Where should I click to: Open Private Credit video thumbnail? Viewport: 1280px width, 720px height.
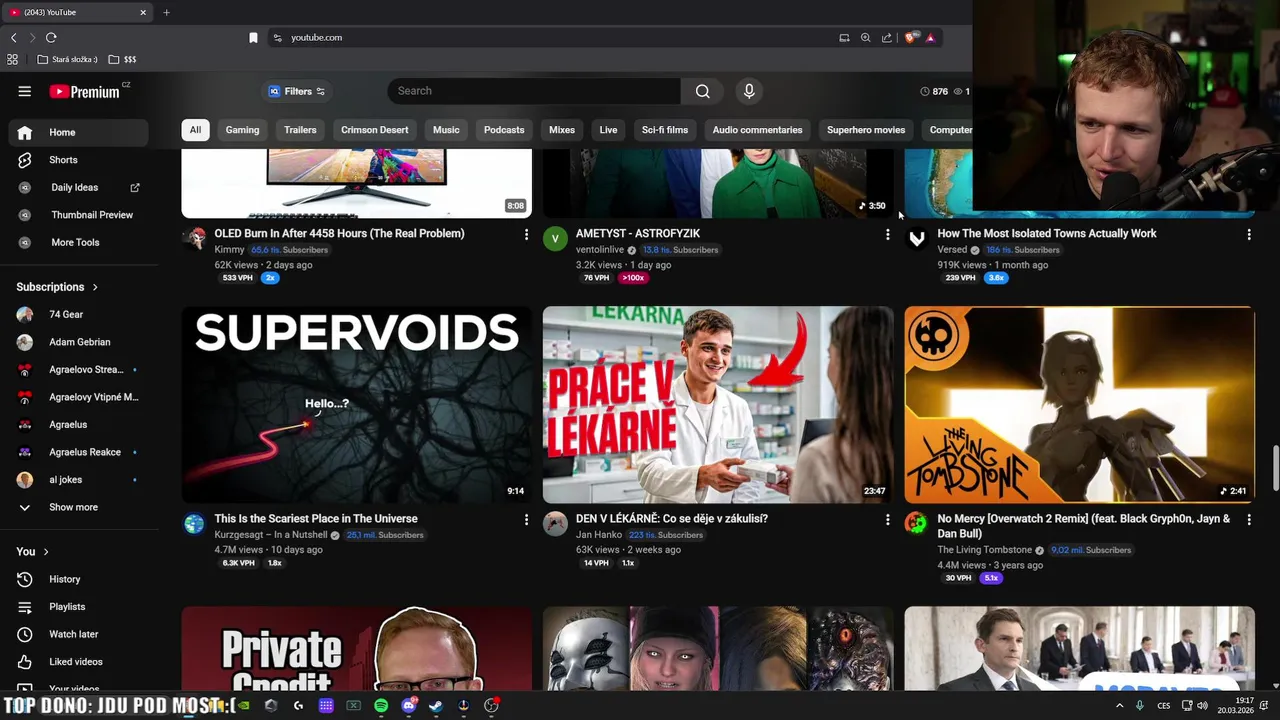[357, 648]
